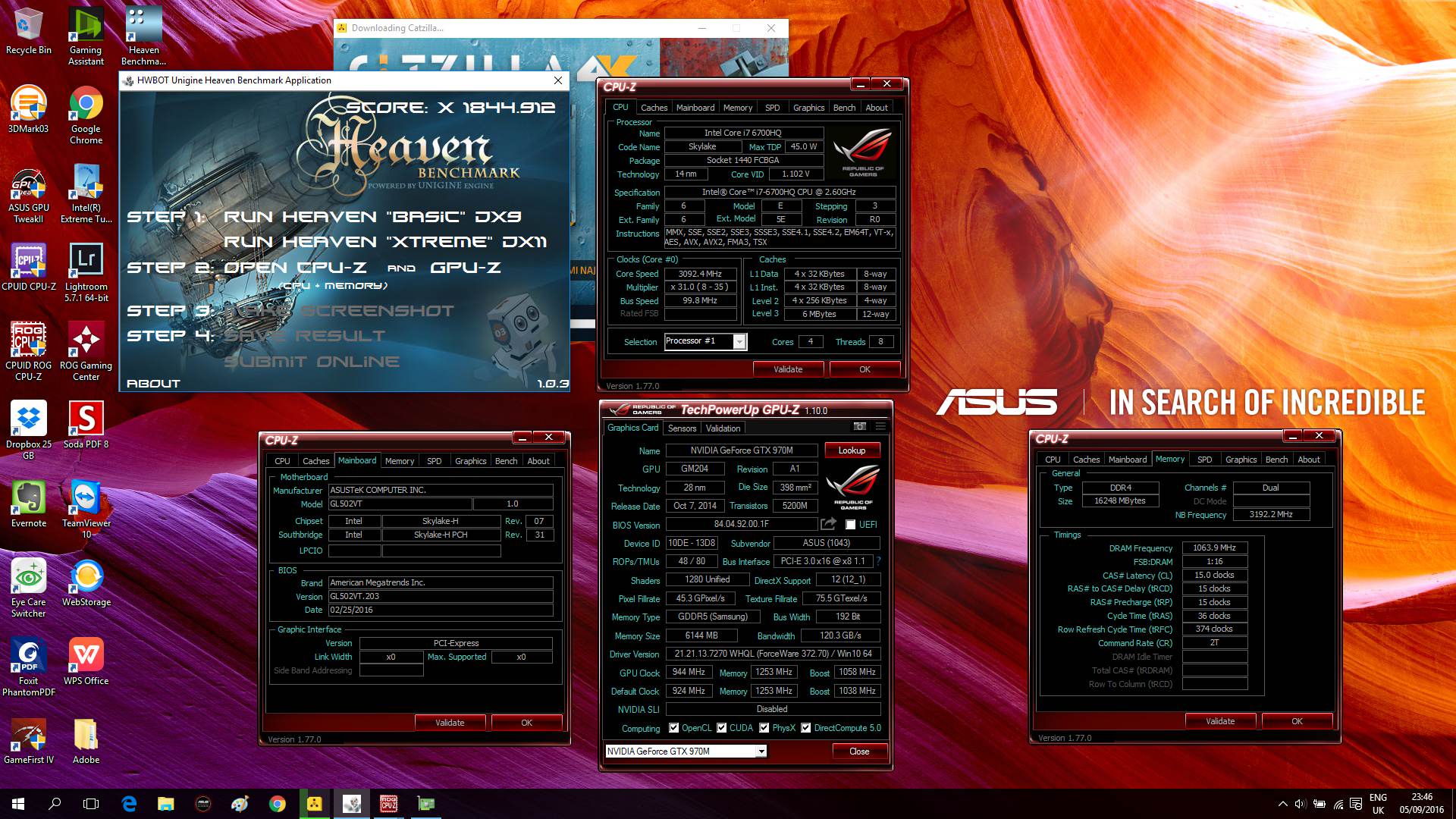Launch the Evernote desktop icon
Viewport: 1456px width, 819px height.
29,504
